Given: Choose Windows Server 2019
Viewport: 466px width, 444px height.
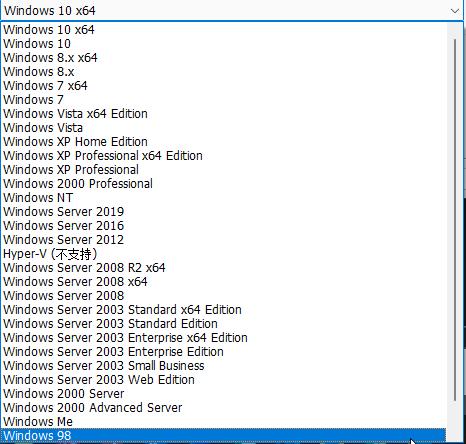Looking at the screenshot, I should pos(223,212).
